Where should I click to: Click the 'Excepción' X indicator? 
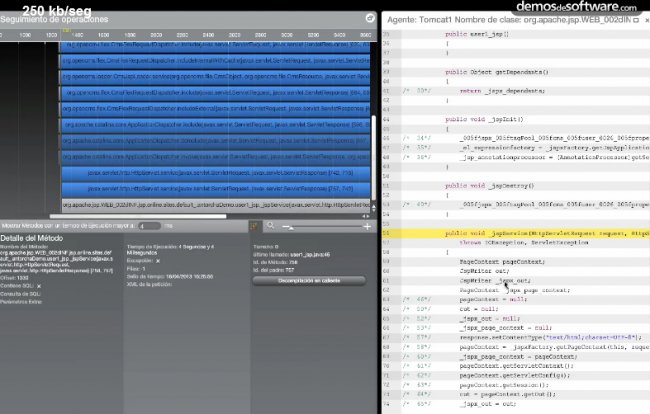[x=158, y=261]
